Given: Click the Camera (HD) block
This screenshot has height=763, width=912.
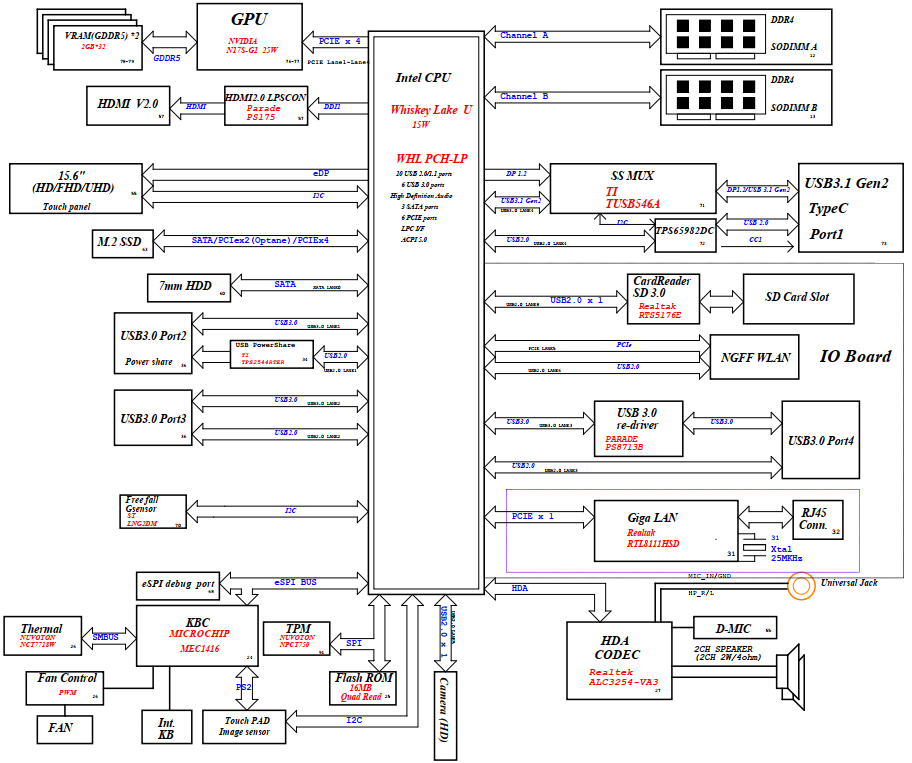Looking at the screenshot, I should tap(446, 715).
